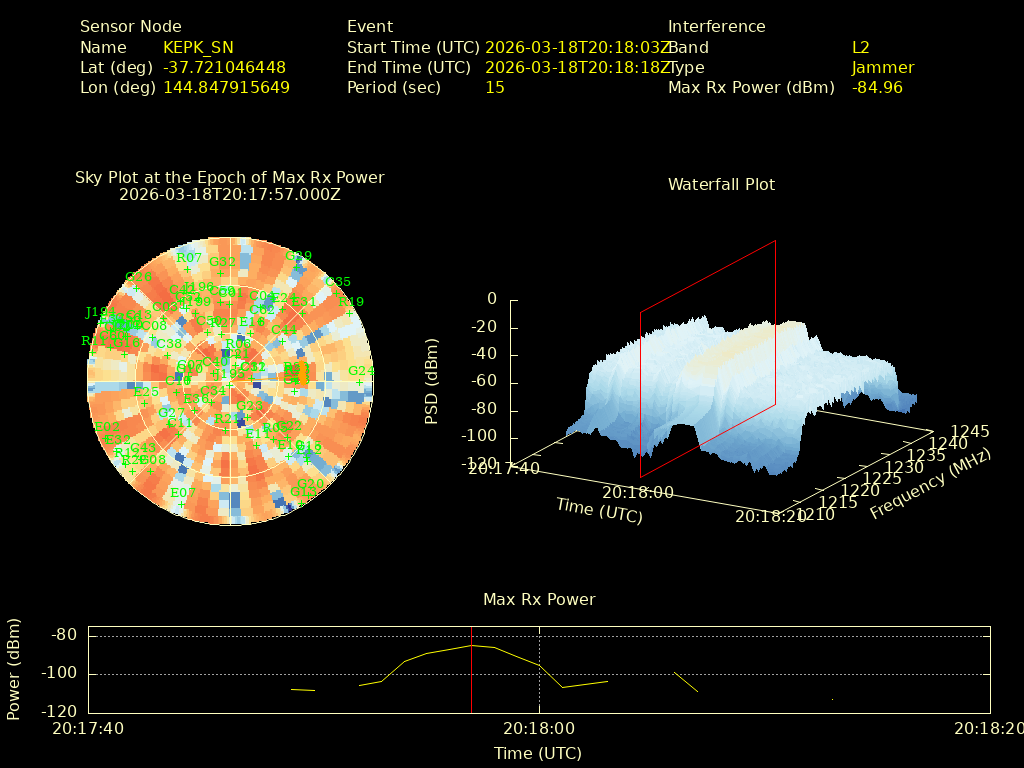Click the Max Rx Power value -84.96

[877, 87]
